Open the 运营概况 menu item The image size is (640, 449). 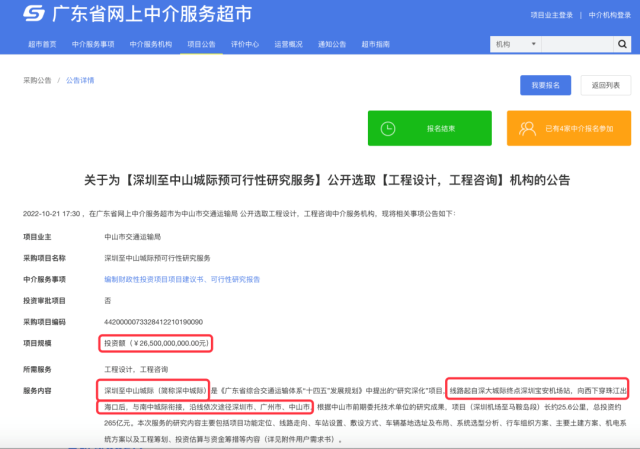tap(289, 44)
